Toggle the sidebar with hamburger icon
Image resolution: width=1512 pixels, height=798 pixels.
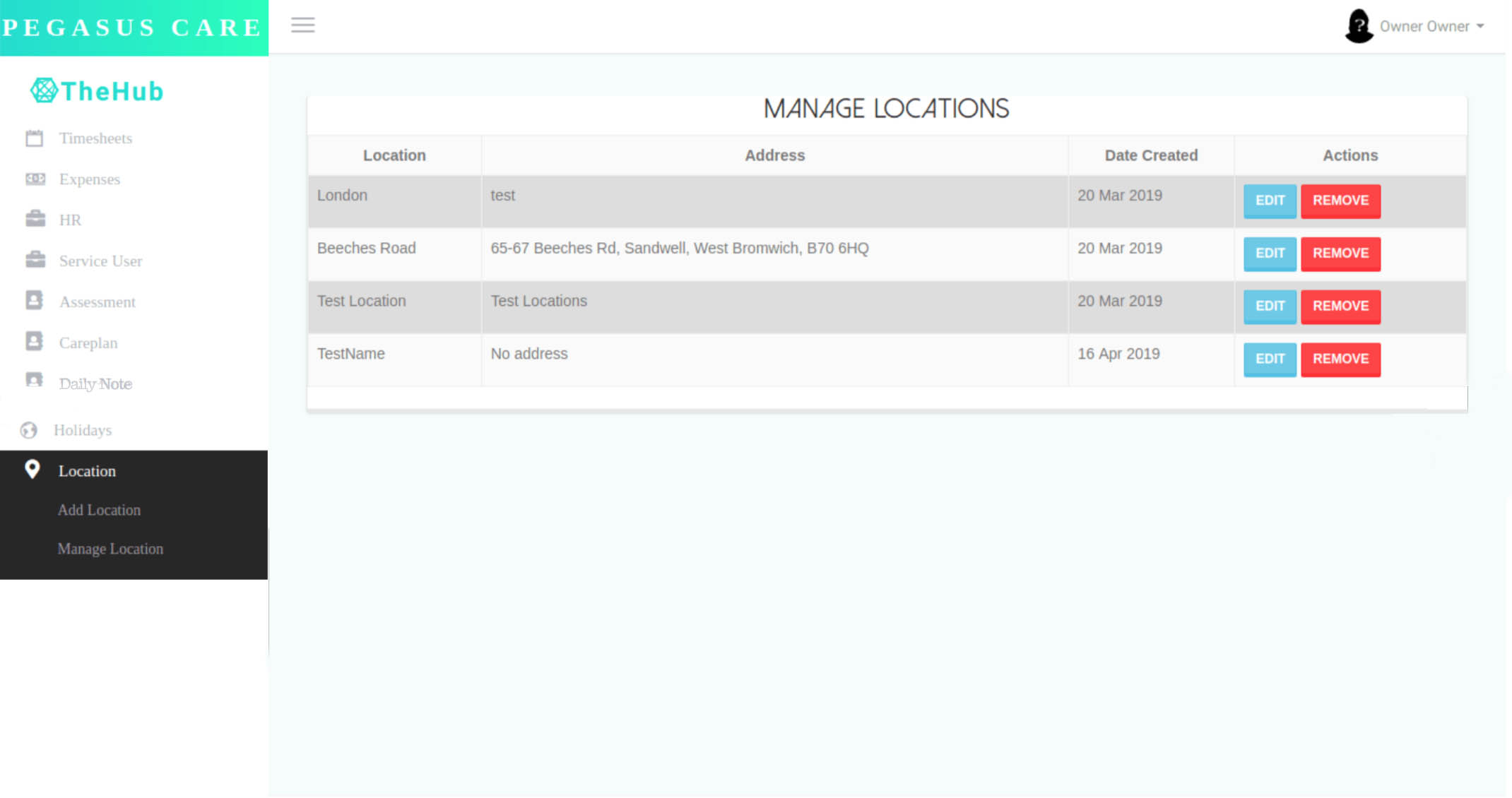[x=302, y=25]
